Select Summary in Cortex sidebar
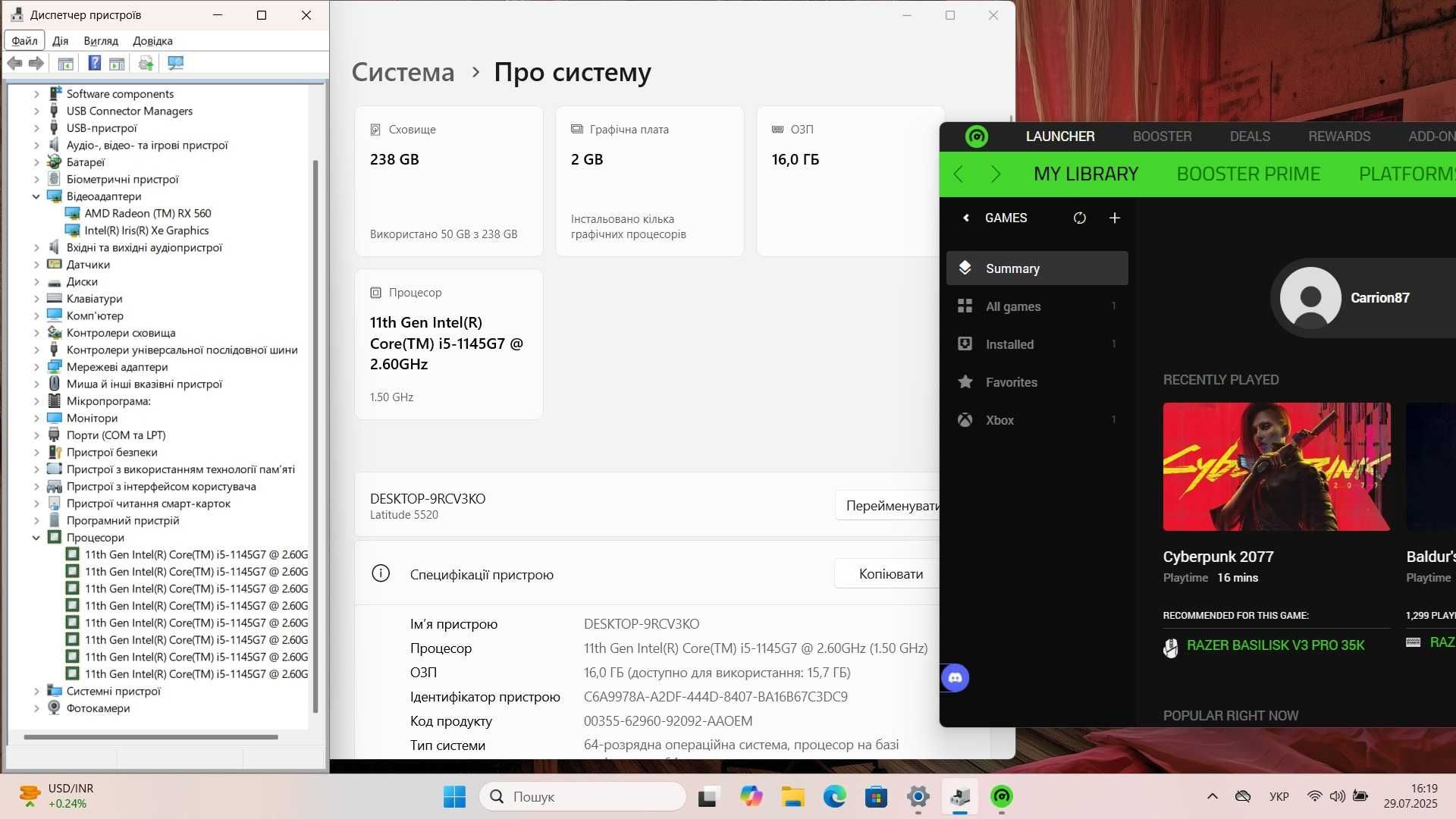The height and width of the screenshot is (819, 1456). tap(1037, 268)
